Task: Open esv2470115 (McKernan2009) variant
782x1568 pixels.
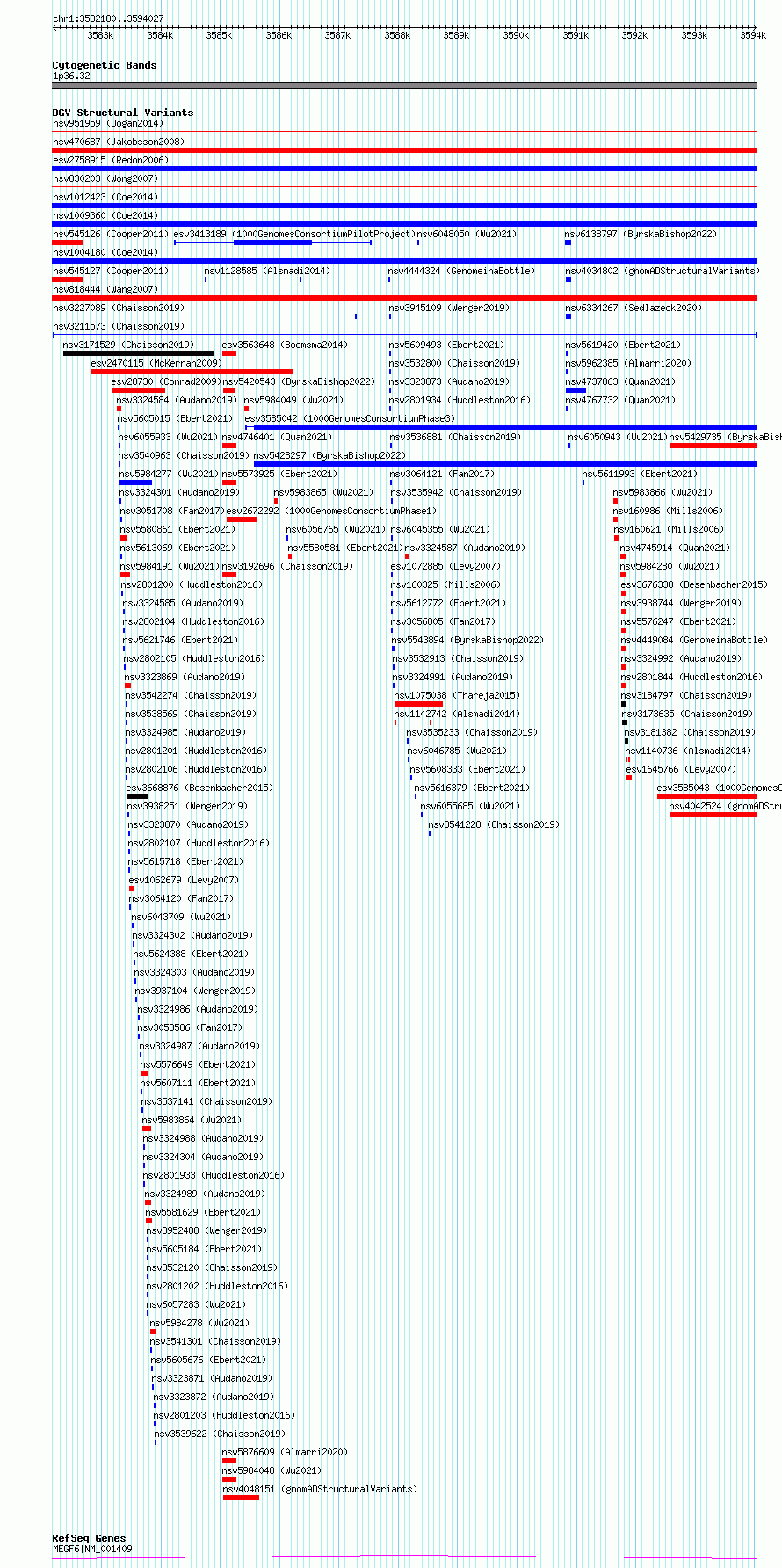Action: 157,363
